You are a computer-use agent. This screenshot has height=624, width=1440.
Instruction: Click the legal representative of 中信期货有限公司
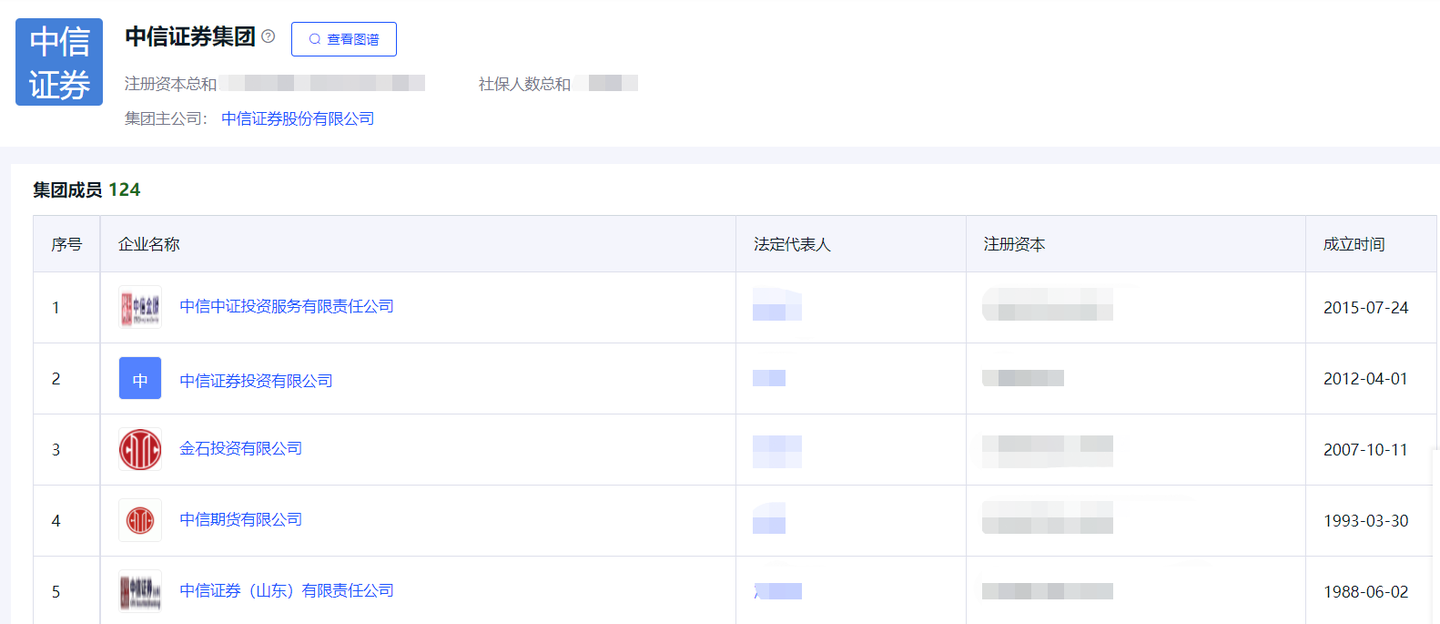pos(769,519)
